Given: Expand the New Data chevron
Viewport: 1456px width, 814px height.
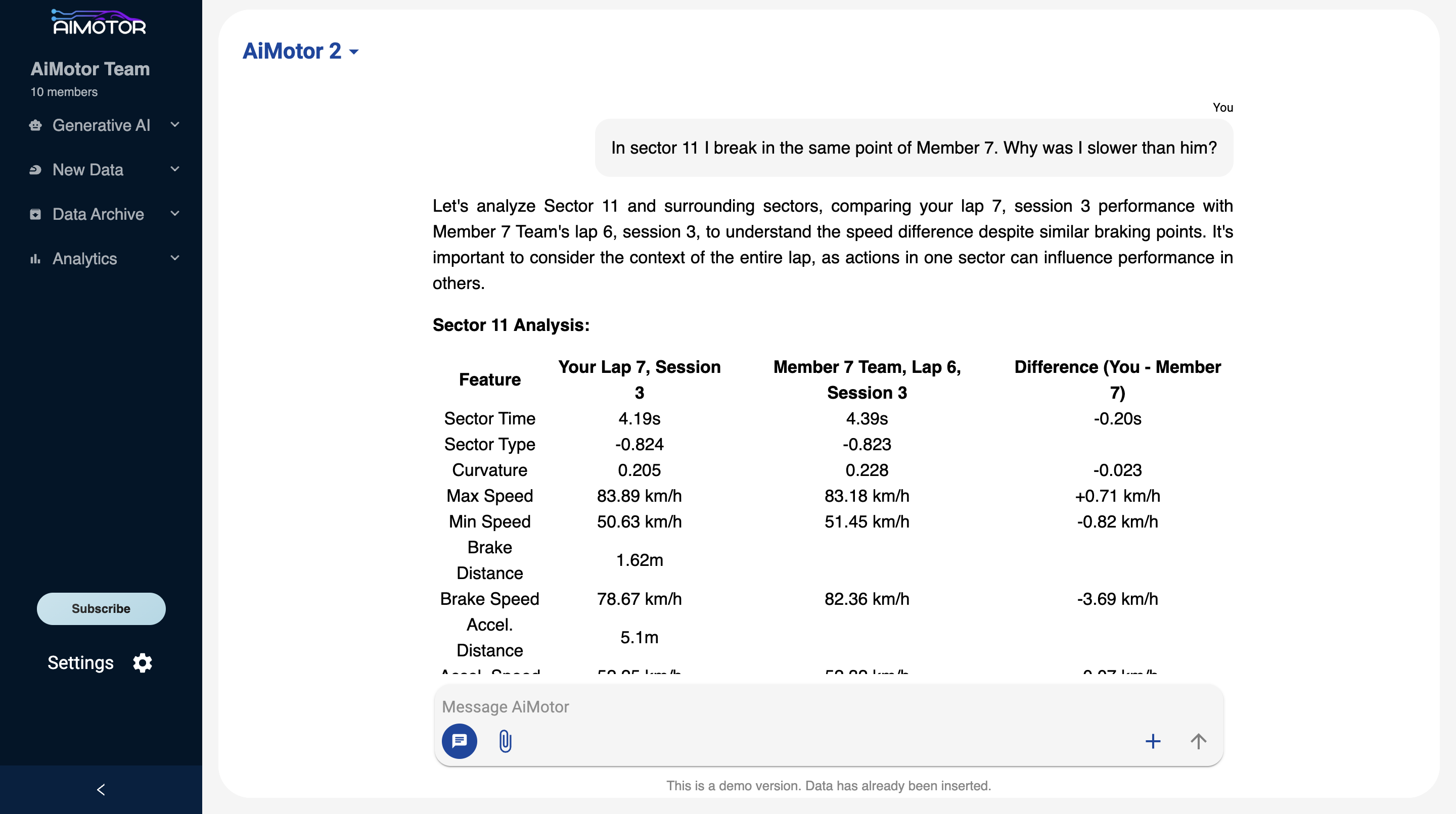Looking at the screenshot, I should coord(174,169).
